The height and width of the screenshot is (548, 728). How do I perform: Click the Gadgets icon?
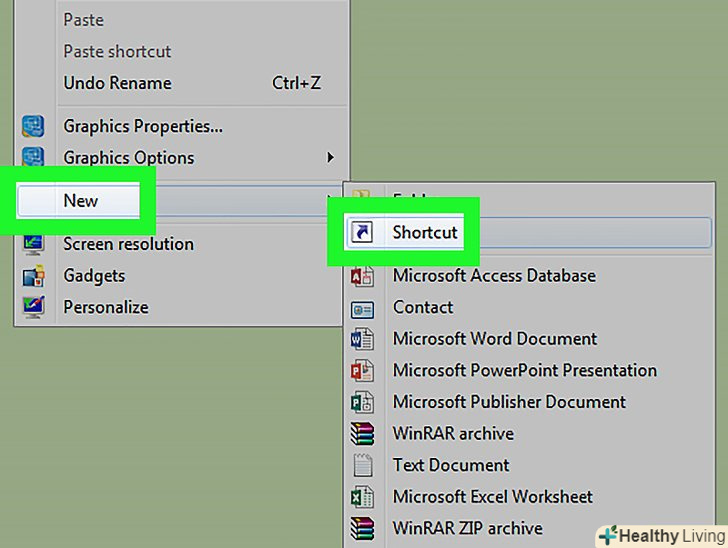pyautogui.click(x=33, y=276)
